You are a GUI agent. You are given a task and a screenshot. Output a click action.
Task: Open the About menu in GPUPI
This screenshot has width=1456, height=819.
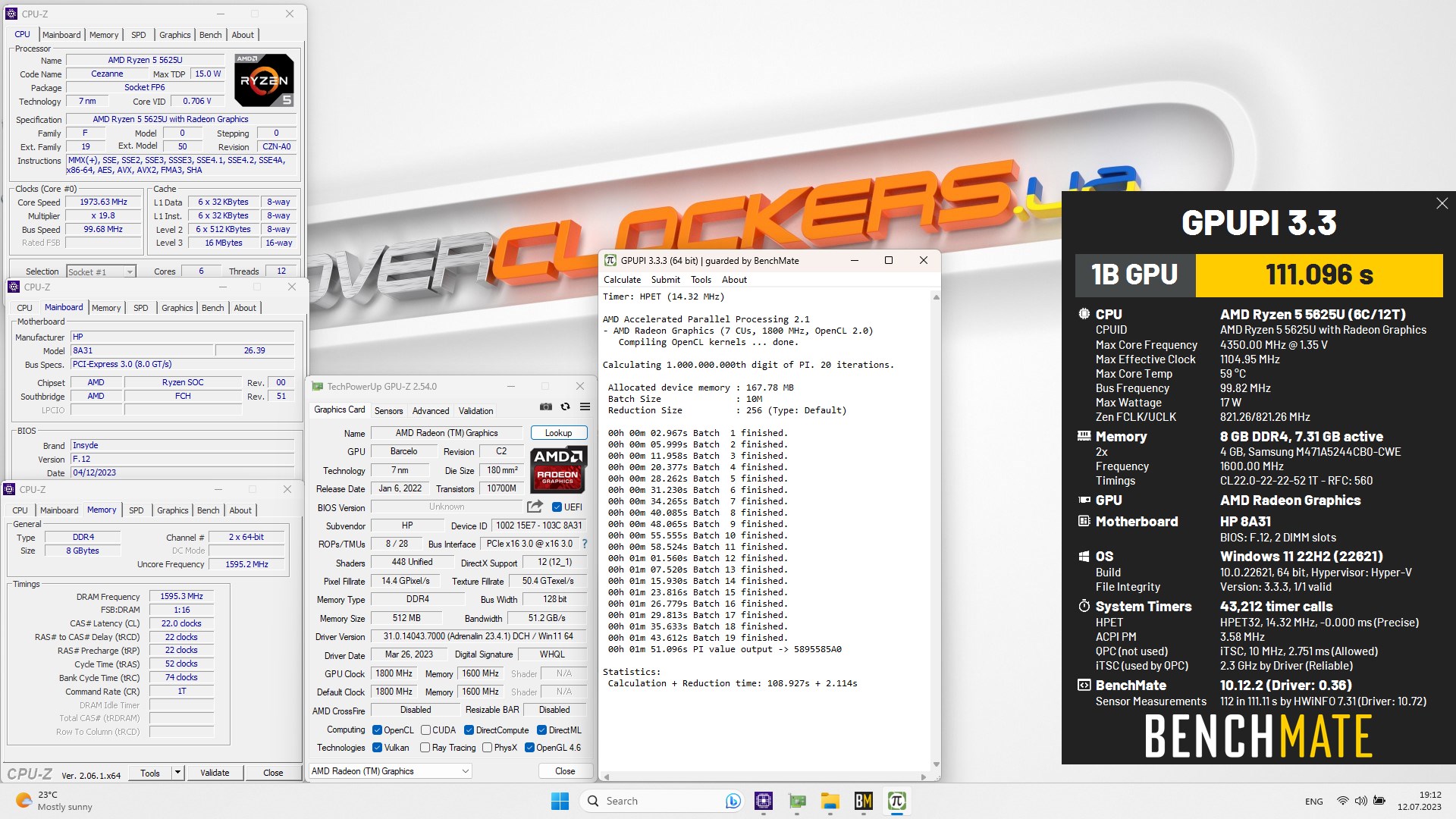tap(734, 280)
